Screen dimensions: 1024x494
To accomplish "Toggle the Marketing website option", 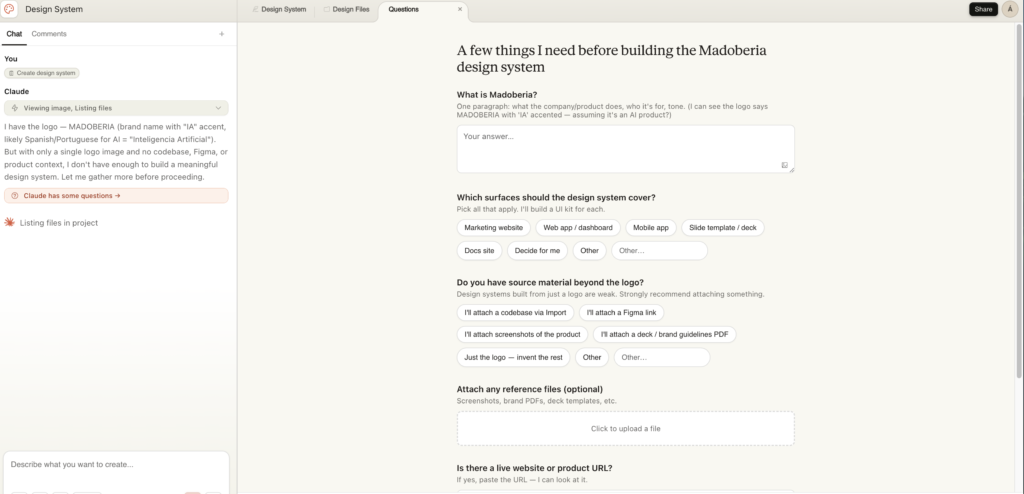I will coord(493,228).
